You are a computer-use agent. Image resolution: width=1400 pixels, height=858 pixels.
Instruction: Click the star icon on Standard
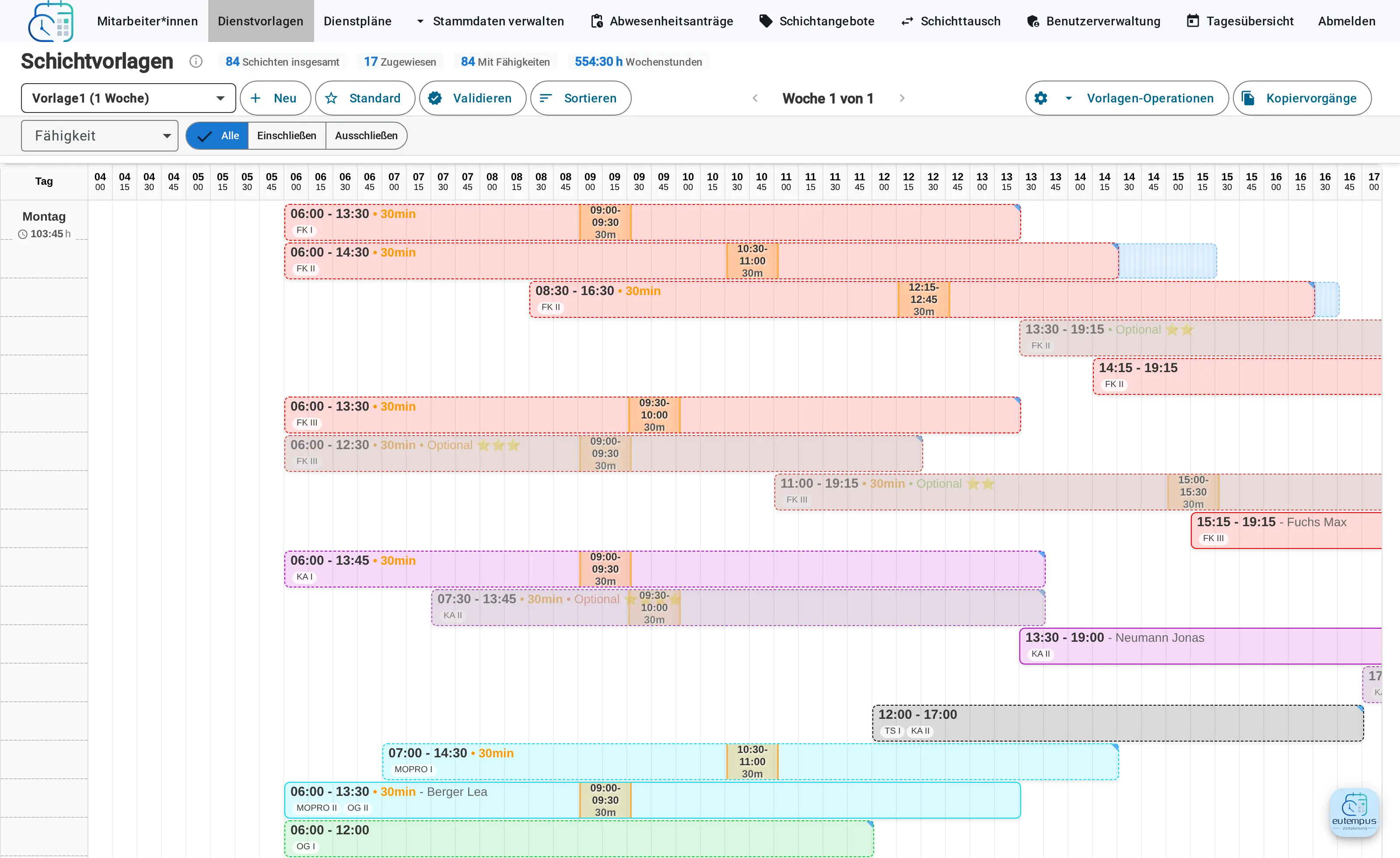pos(331,98)
